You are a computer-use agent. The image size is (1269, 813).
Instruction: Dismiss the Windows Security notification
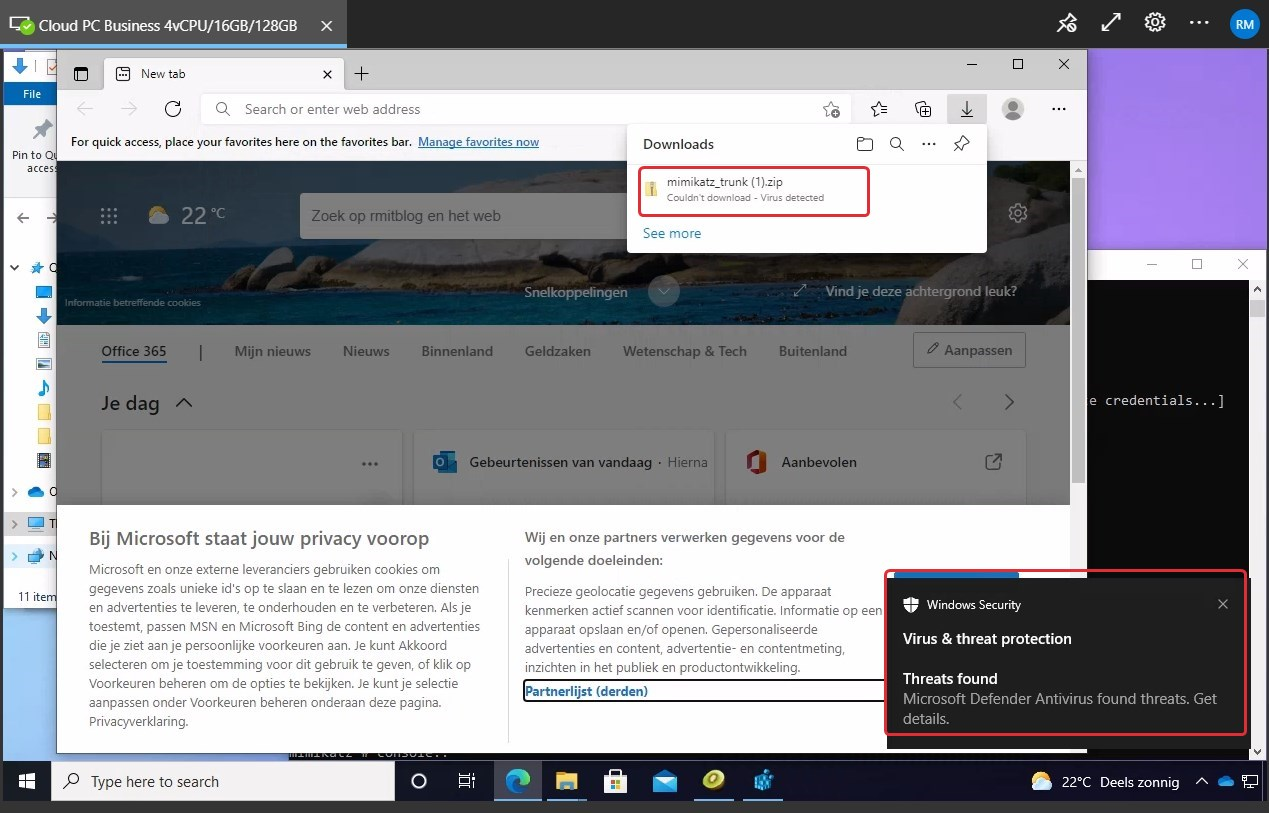1223,604
